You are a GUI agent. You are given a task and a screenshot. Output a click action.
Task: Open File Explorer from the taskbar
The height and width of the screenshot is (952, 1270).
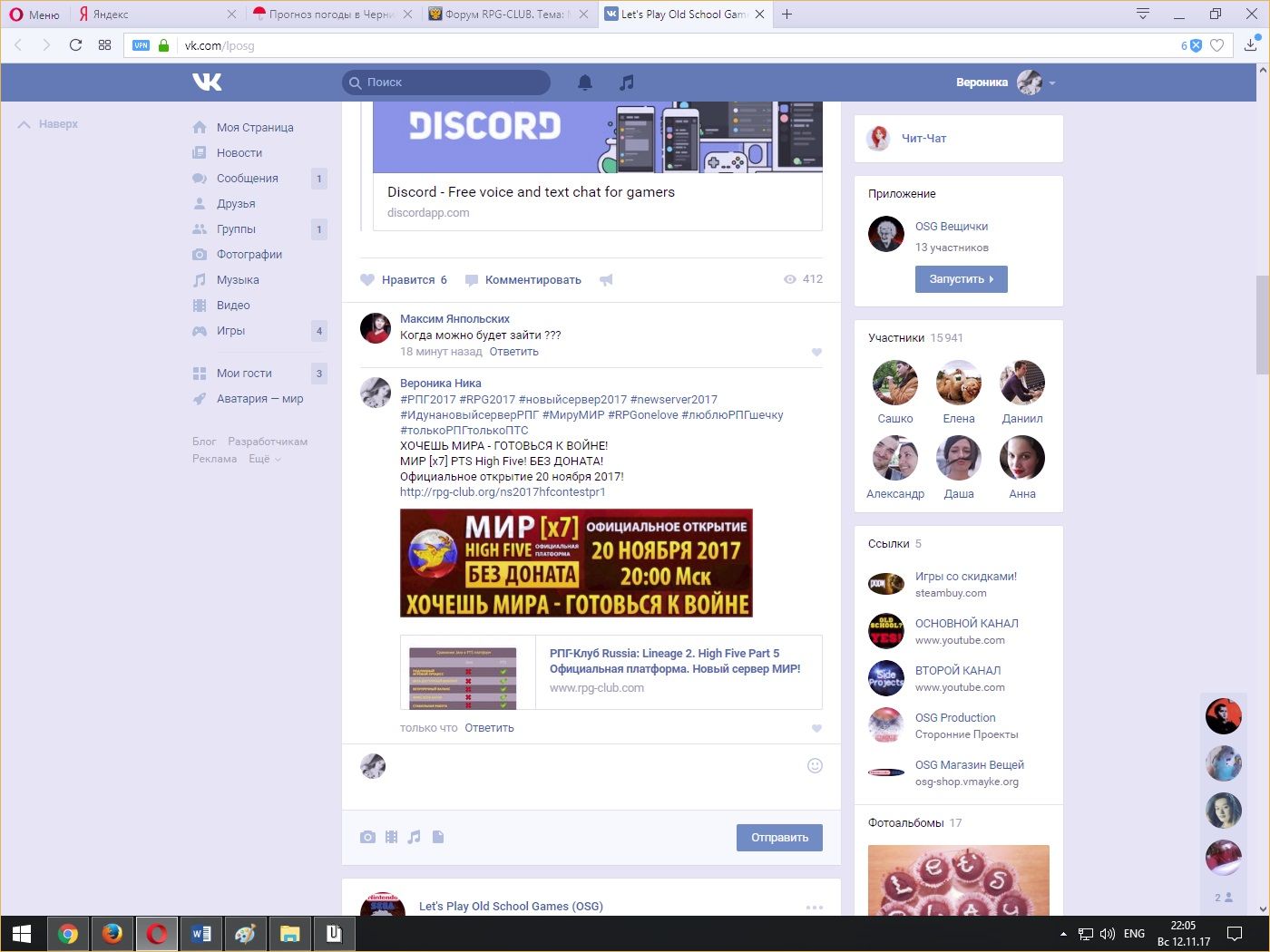click(289, 934)
